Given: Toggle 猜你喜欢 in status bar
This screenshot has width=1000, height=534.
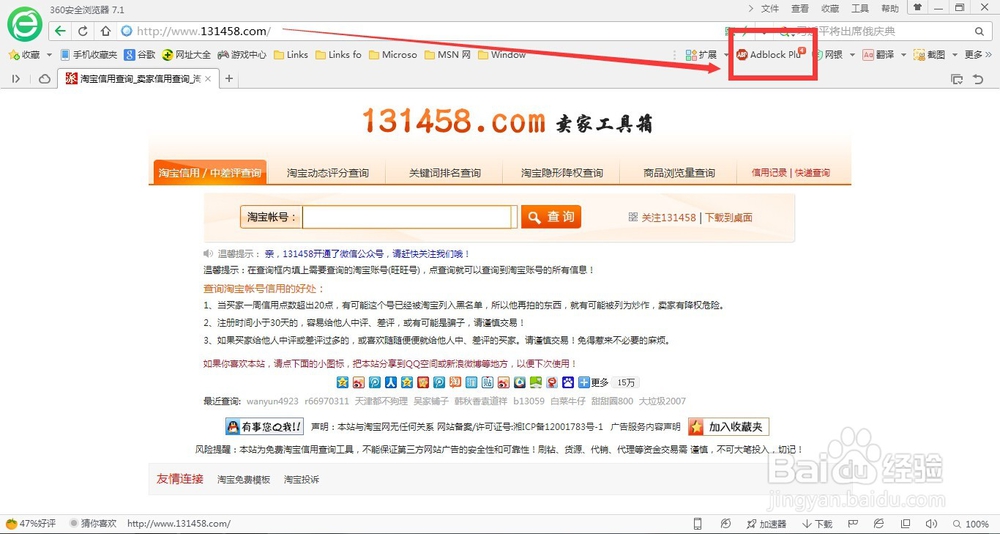Looking at the screenshot, I should pyautogui.click(x=94, y=524).
